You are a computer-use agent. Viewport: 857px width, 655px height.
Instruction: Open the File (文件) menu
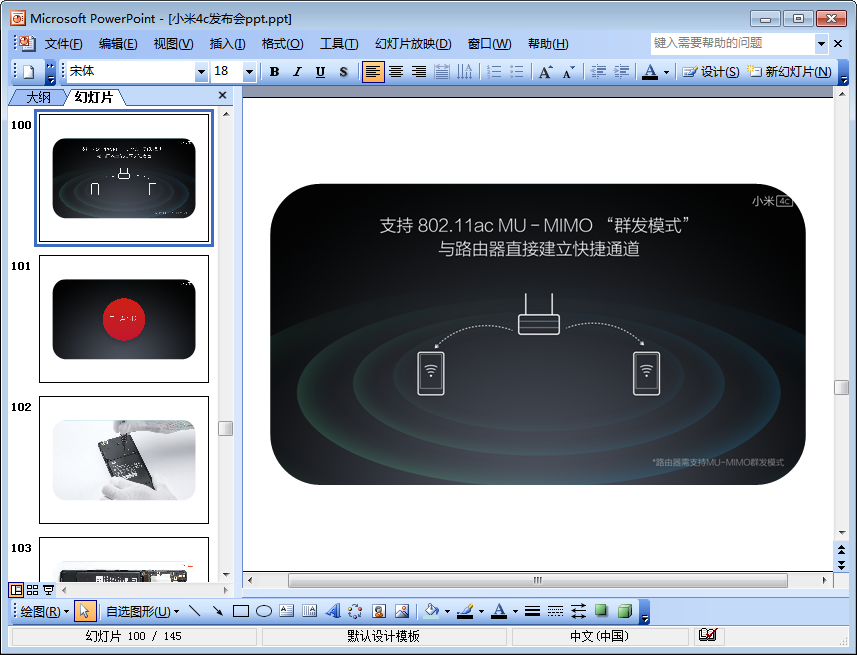[x=63, y=44]
